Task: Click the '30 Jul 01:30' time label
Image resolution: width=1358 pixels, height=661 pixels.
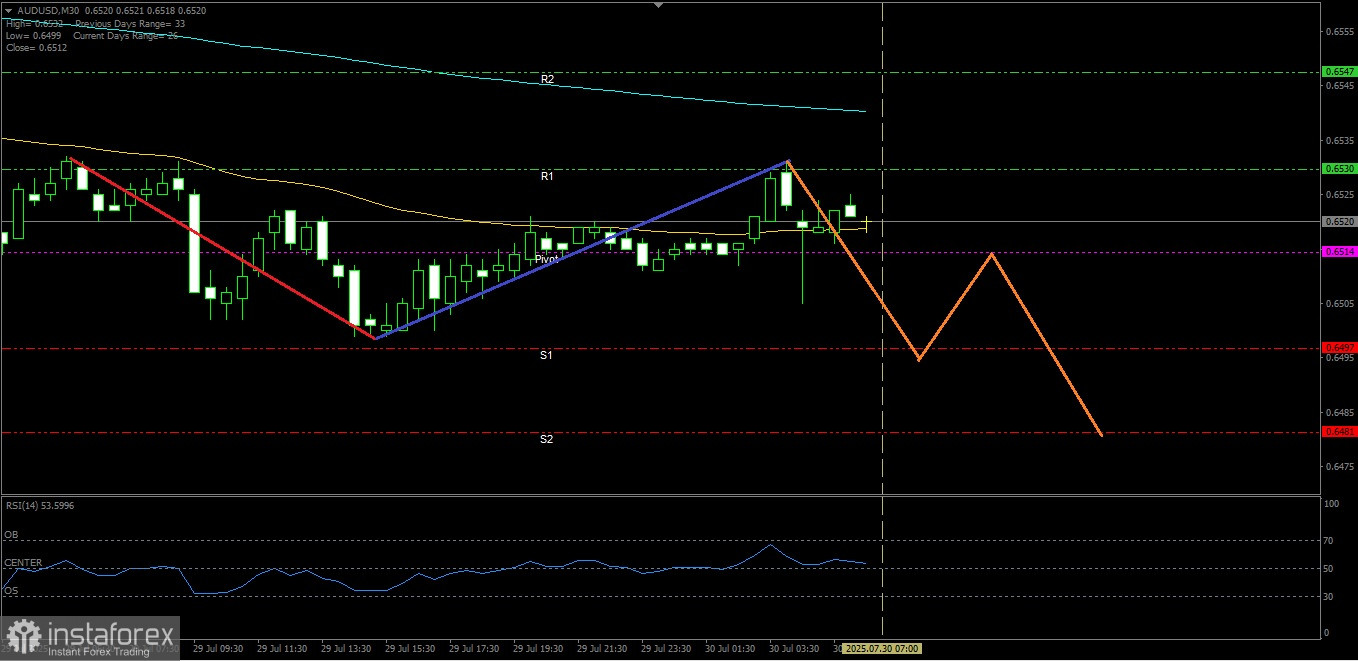Action: tap(730, 648)
